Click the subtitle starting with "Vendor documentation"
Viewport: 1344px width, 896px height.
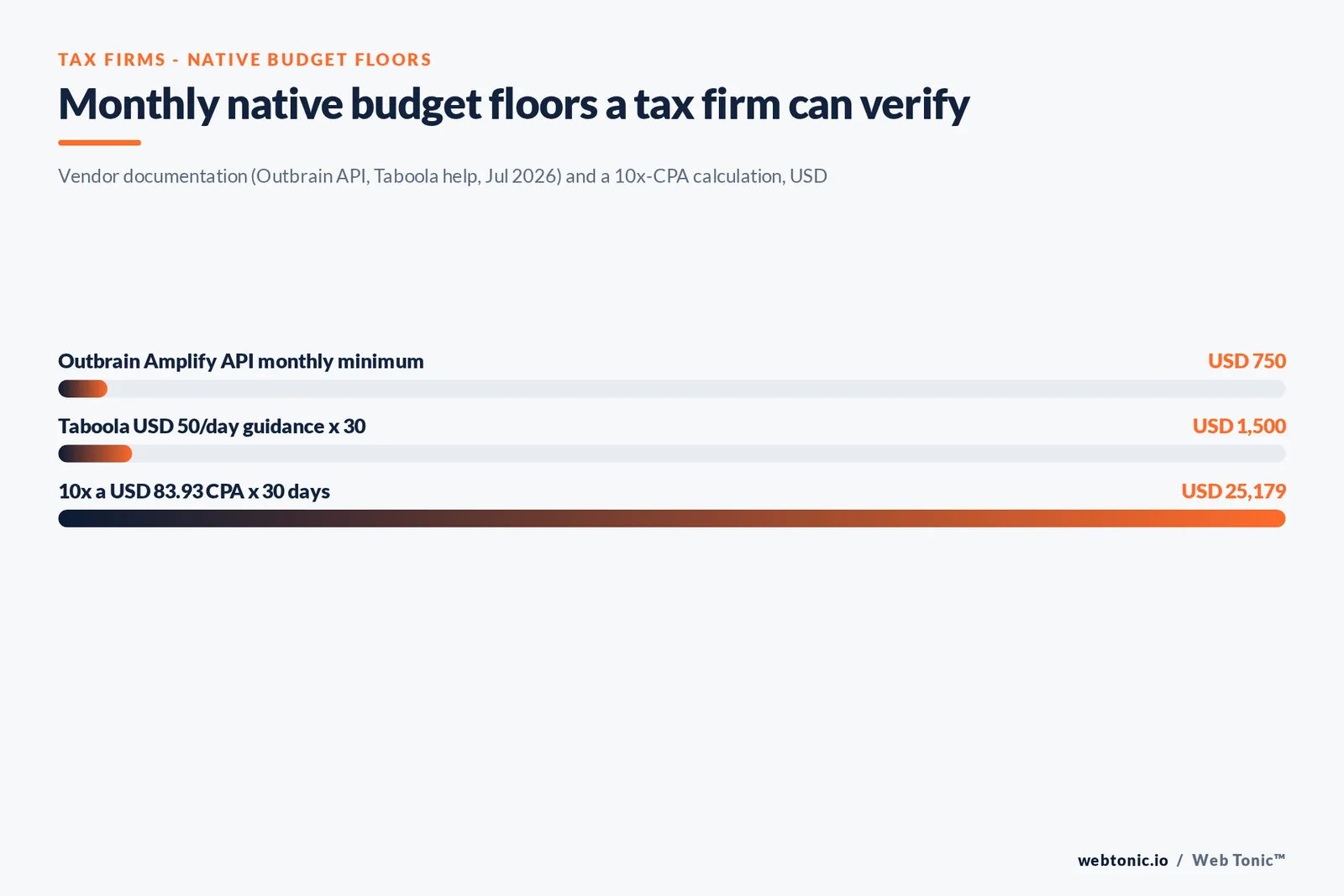coord(443,176)
